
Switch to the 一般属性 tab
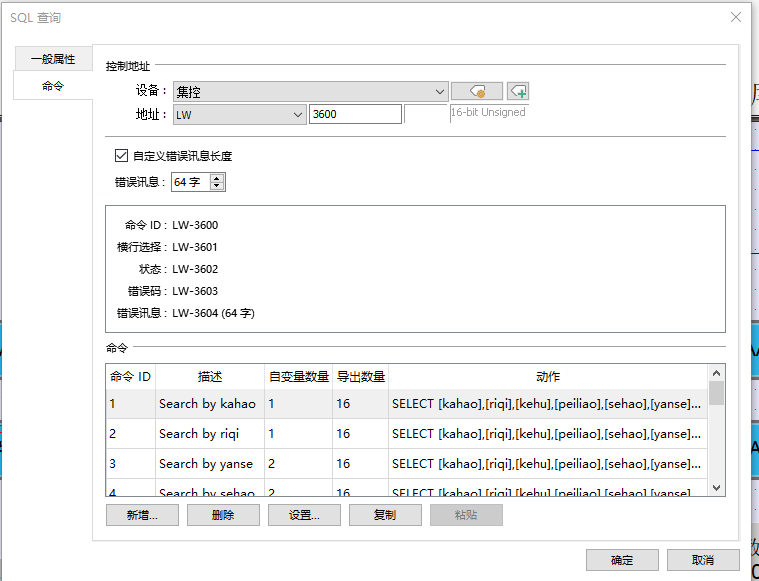click(x=53, y=59)
